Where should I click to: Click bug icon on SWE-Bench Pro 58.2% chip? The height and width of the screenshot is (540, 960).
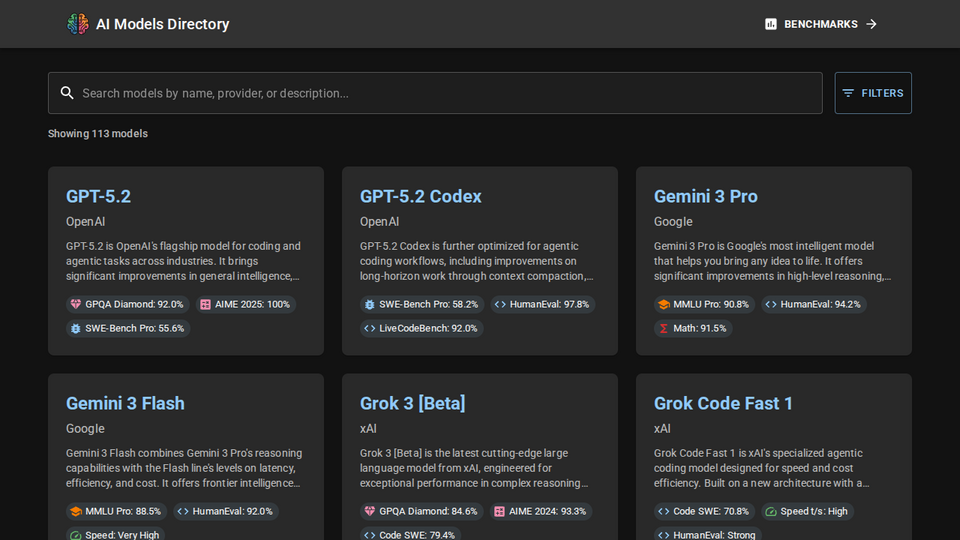tap(370, 304)
